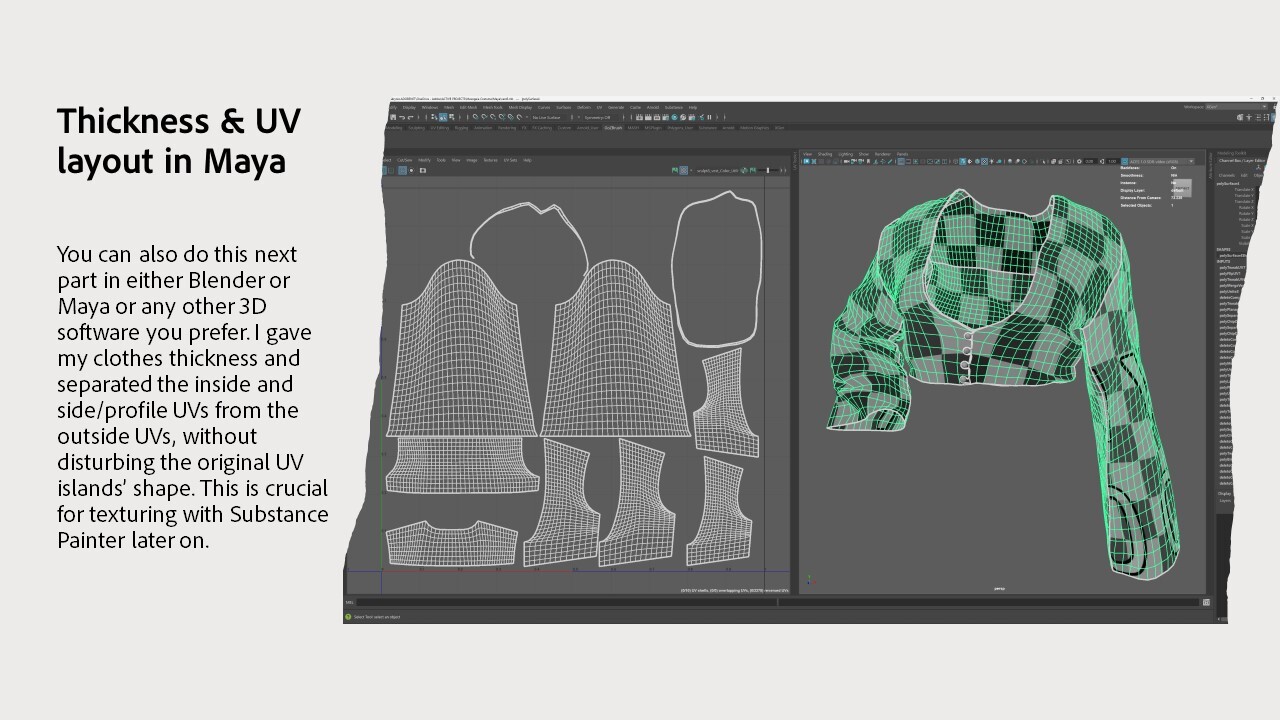Click Multisample anti-aliasing viewport icon

point(1024,162)
